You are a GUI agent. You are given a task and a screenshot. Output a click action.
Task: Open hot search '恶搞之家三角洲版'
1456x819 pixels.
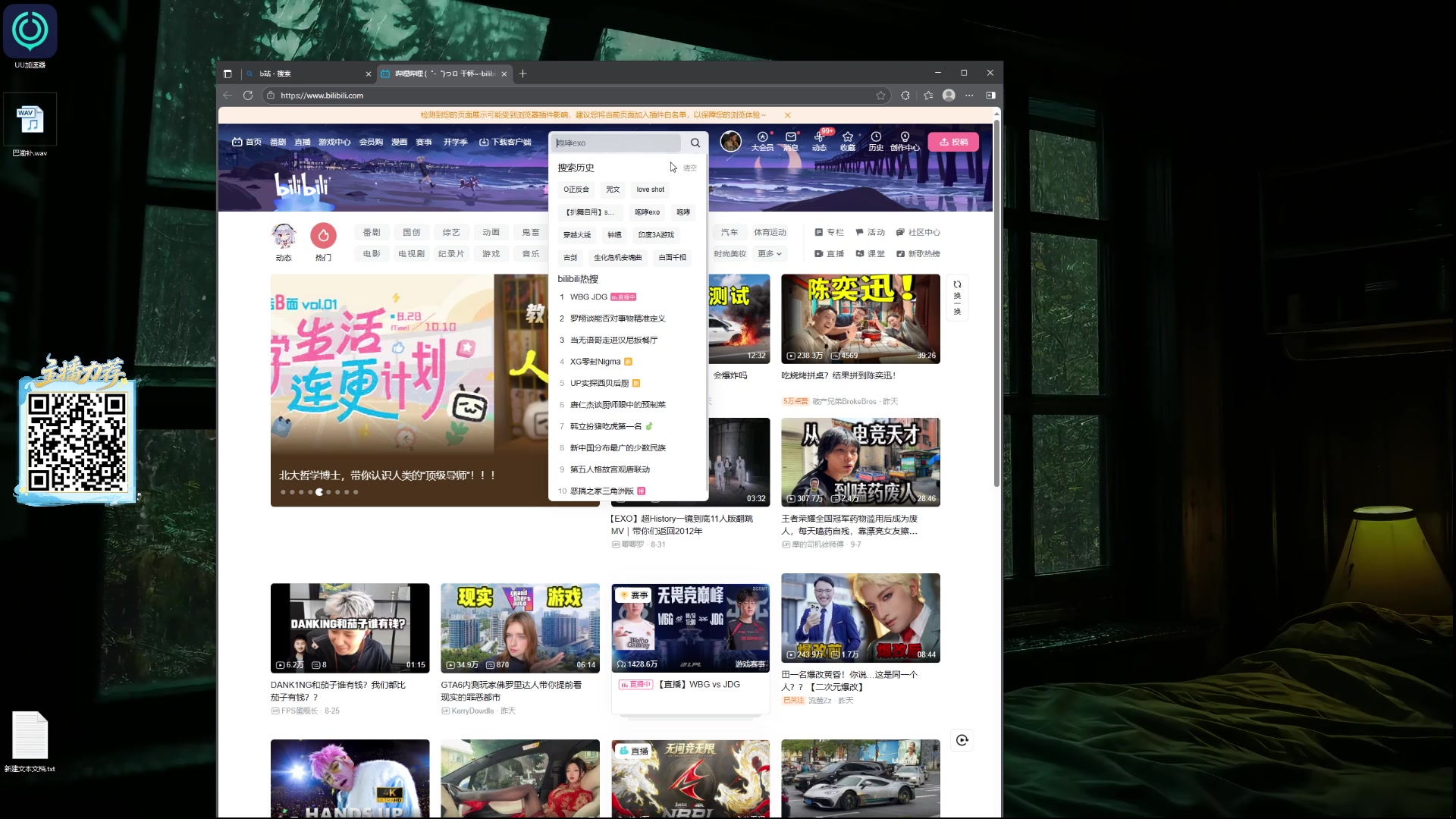[628, 491]
